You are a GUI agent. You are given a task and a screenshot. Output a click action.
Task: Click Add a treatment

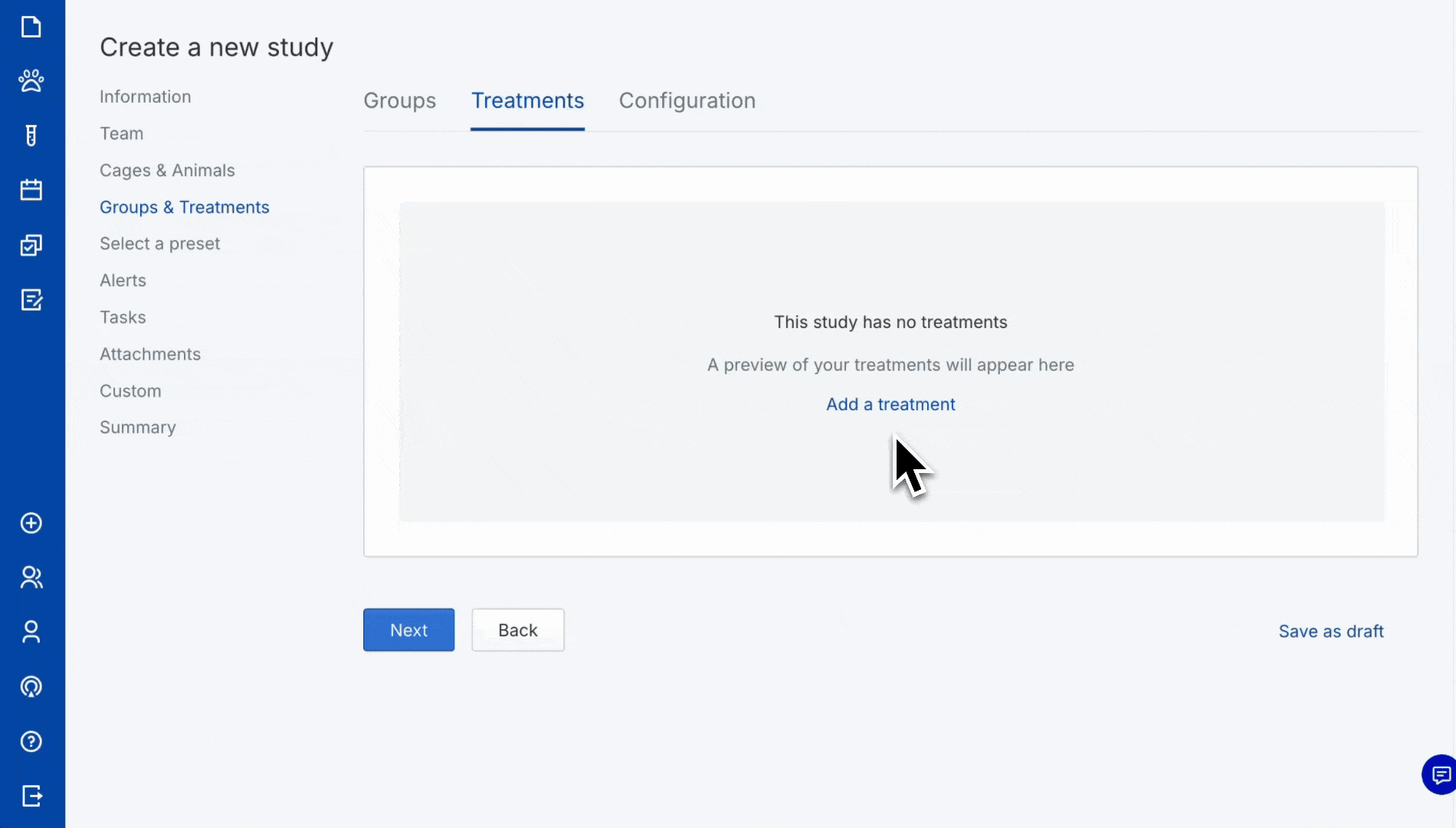click(x=890, y=404)
